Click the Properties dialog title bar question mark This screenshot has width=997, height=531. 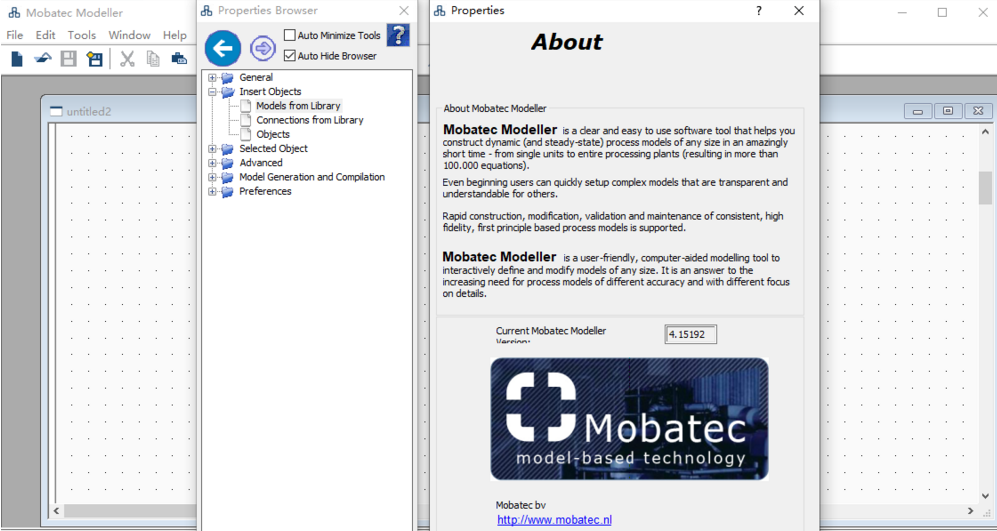759,11
